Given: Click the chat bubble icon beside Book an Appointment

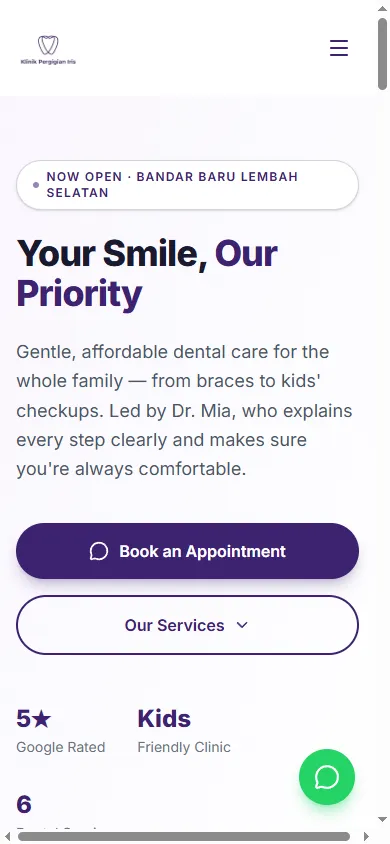Looking at the screenshot, I should coord(99,551).
